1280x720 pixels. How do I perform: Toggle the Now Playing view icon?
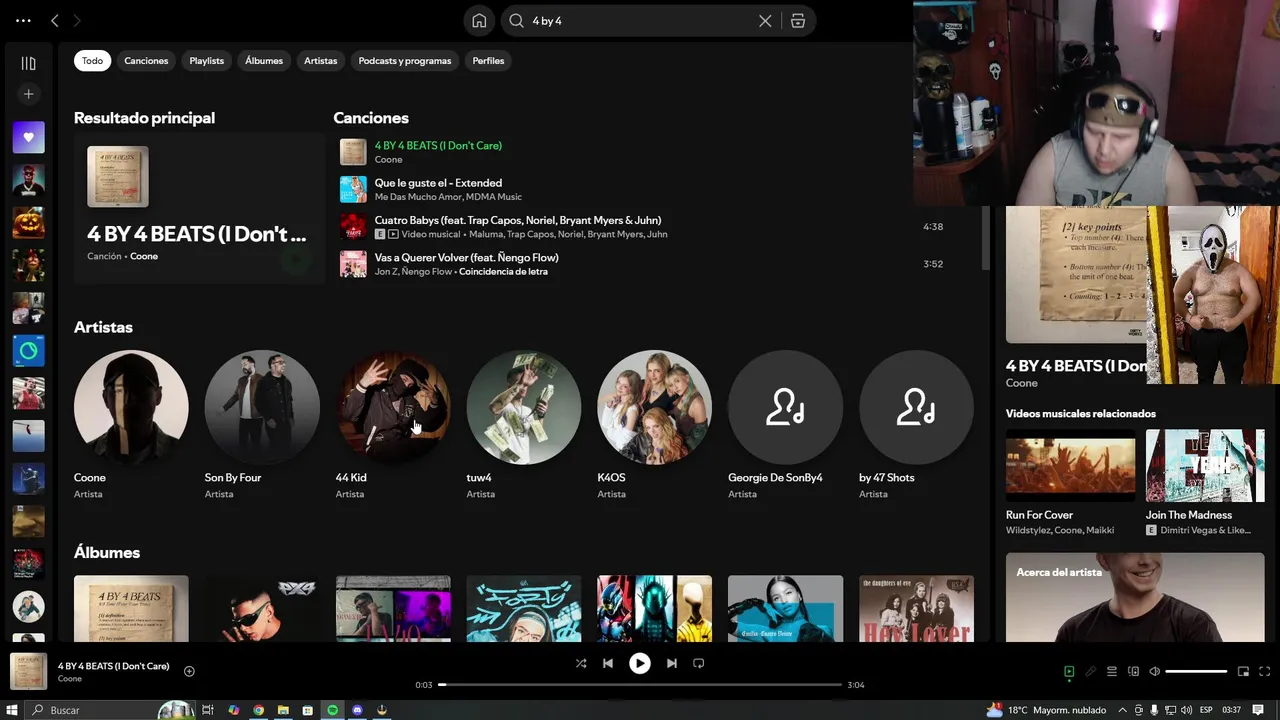[1069, 672]
